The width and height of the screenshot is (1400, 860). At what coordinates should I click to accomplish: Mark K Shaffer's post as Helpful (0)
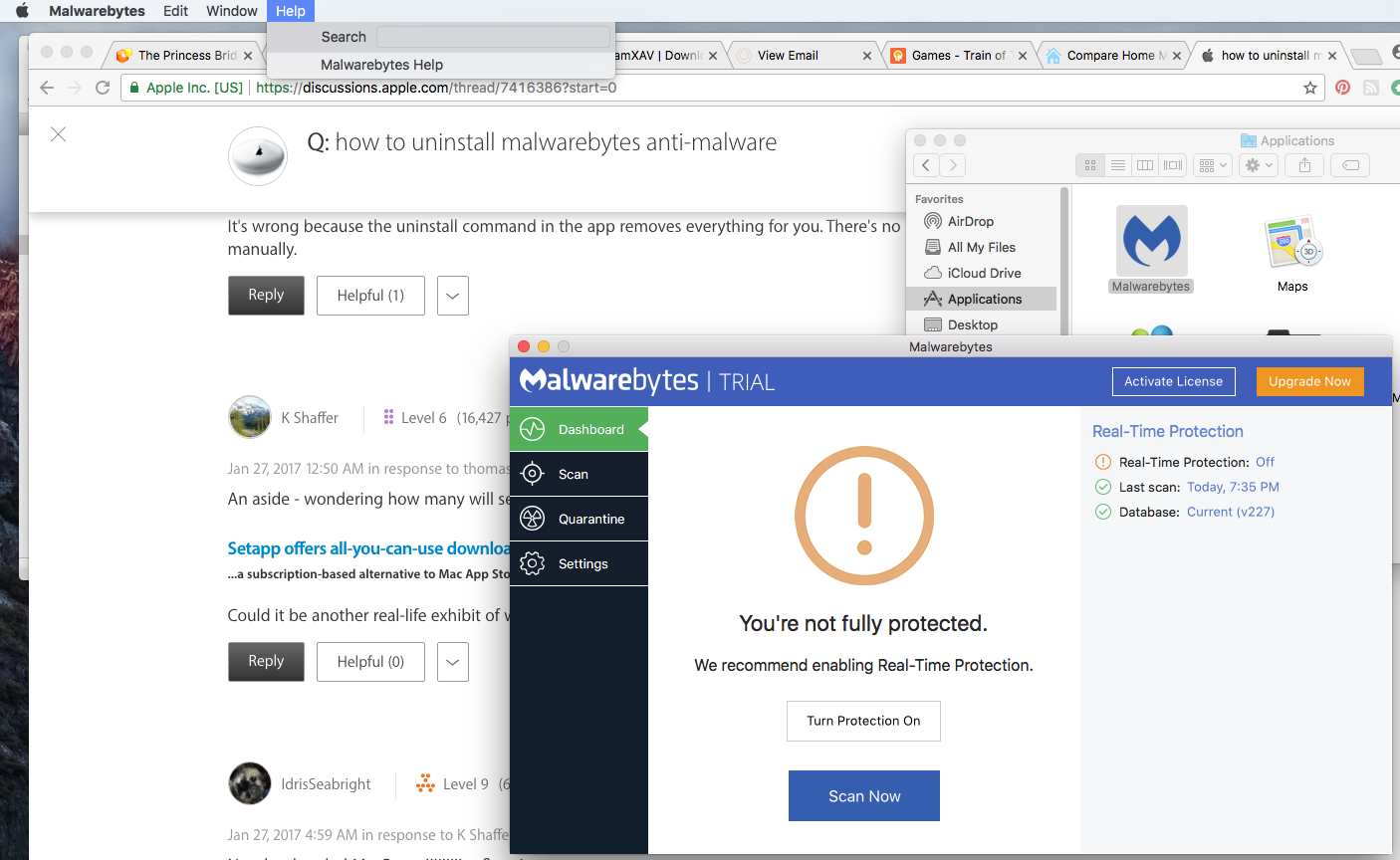tap(370, 662)
